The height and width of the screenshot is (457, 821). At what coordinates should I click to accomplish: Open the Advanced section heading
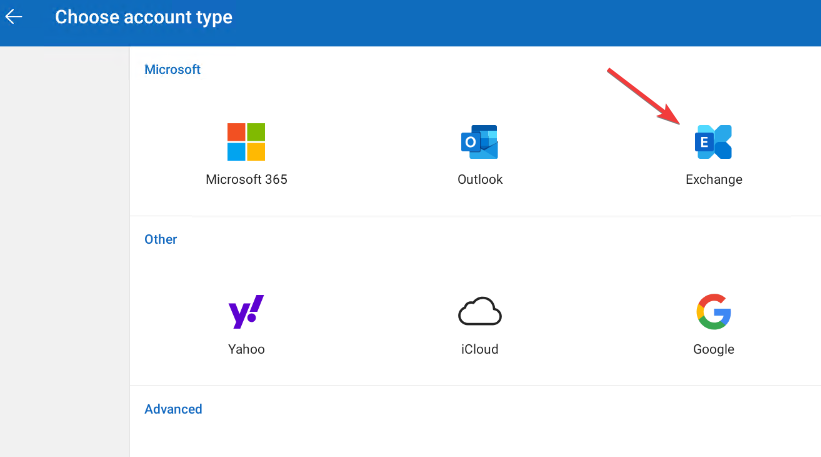173,409
